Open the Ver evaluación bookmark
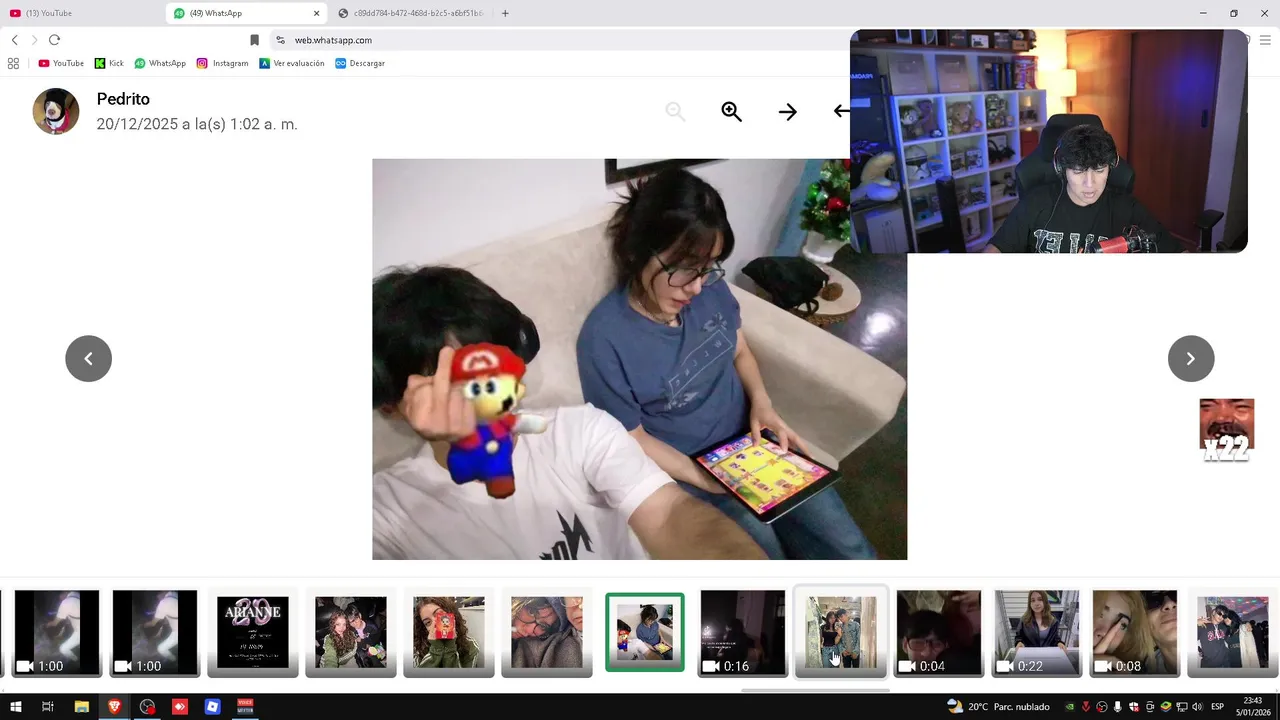1280x720 pixels. tap(292, 63)
